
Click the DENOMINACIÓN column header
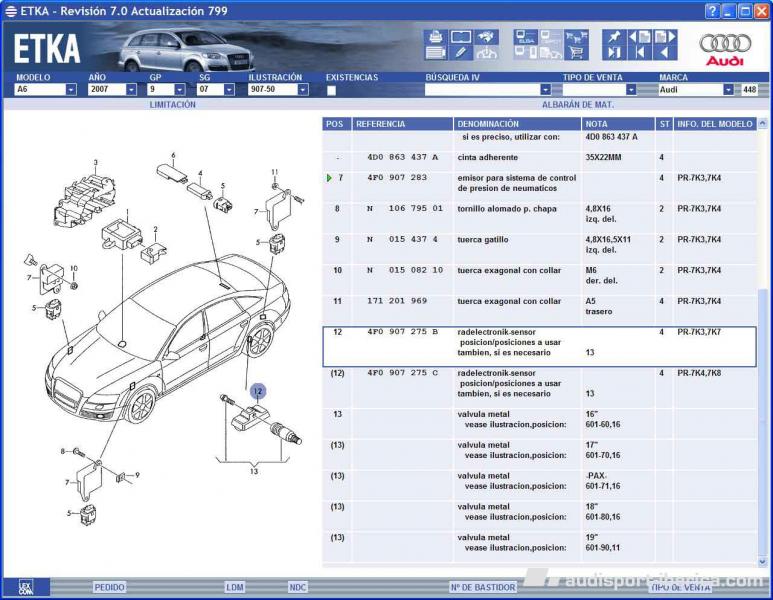coord(517,124)
